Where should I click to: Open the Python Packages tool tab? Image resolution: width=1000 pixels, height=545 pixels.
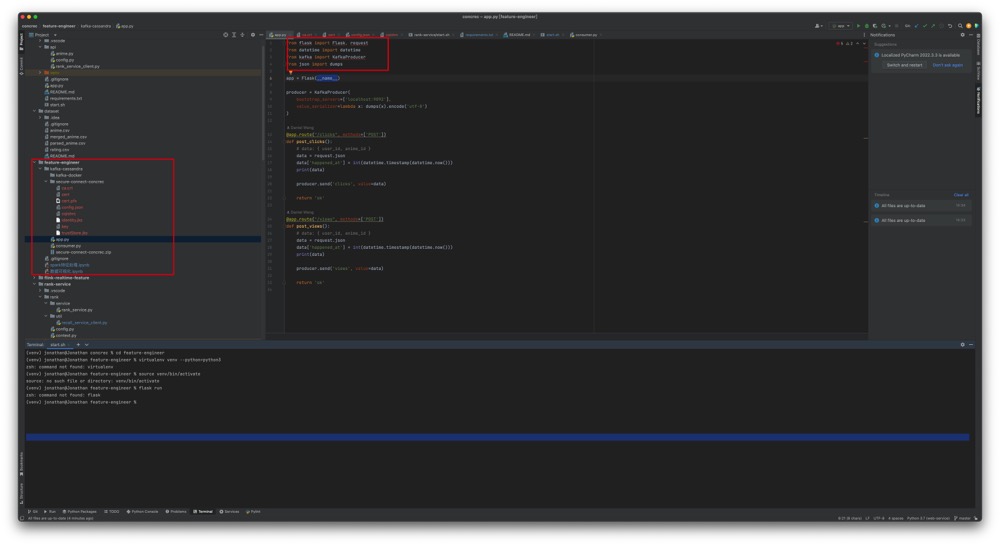pyautogui.click(x=80, y=511)
